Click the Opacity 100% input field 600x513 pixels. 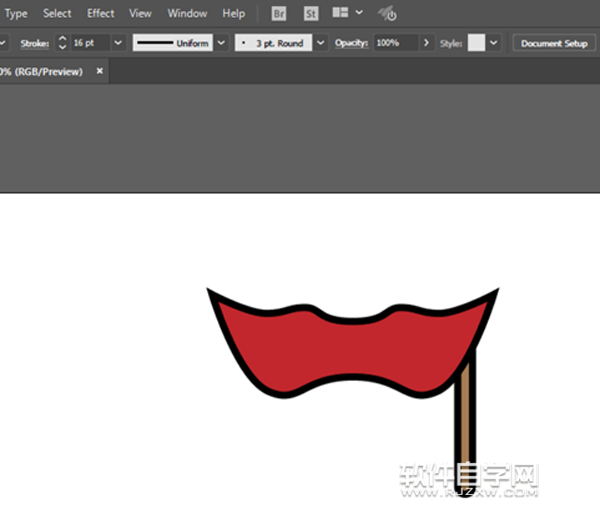(395, 44)
